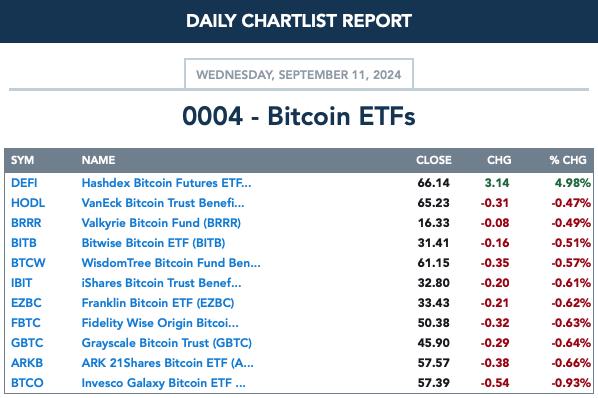The height and width of the screenshot is (398, 598).
Task: Open the FBTC symbol link
Action: click(x=26, y=323)
